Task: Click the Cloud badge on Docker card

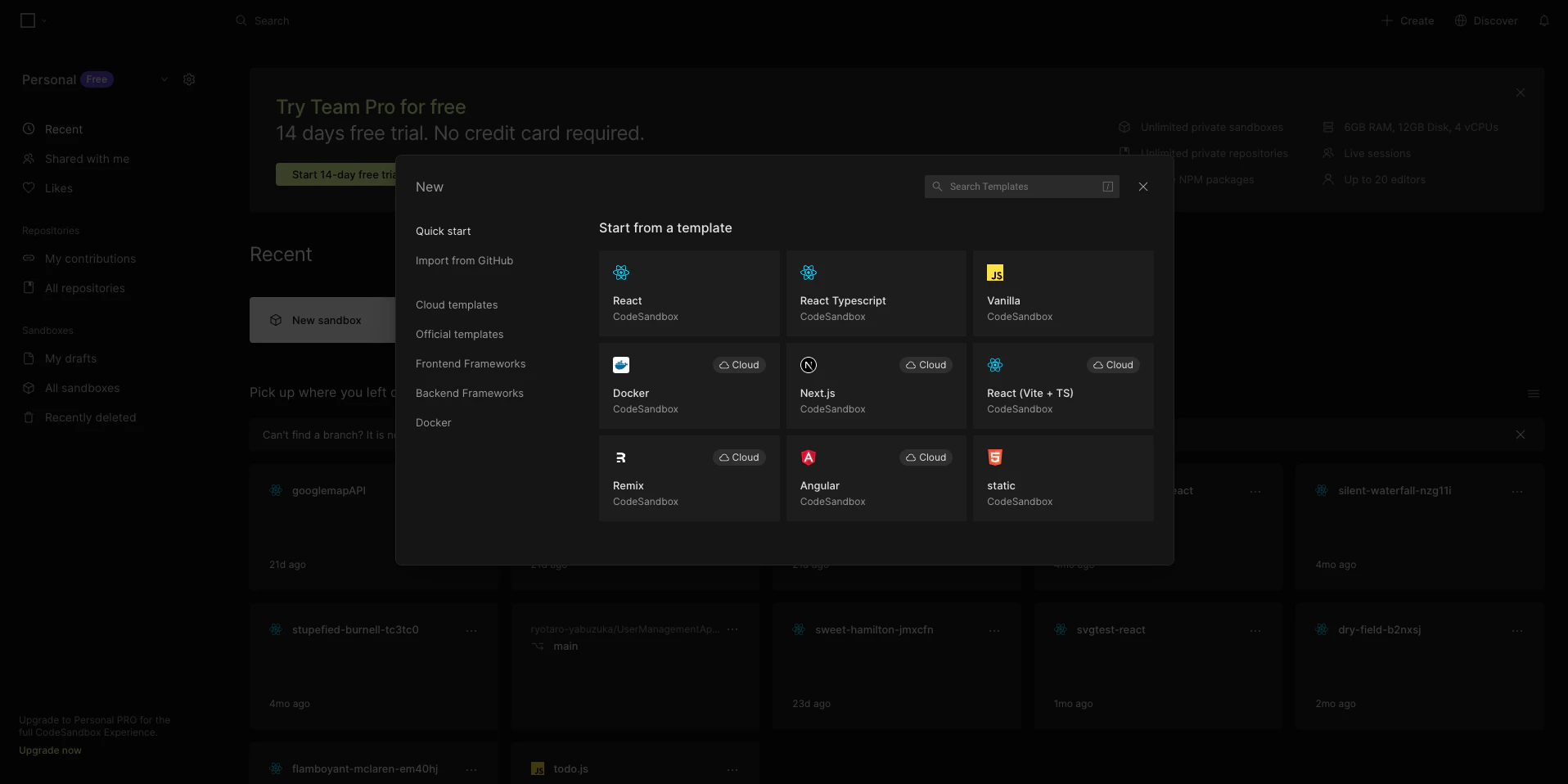Action: tap(739, 365)
